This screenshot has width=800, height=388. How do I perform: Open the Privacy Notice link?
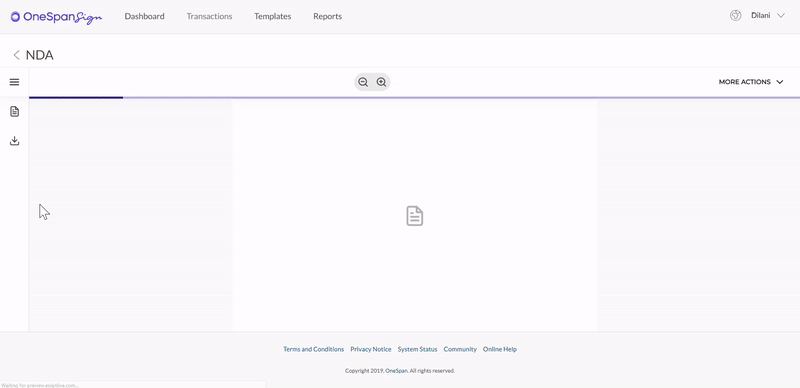coord(371,349)
